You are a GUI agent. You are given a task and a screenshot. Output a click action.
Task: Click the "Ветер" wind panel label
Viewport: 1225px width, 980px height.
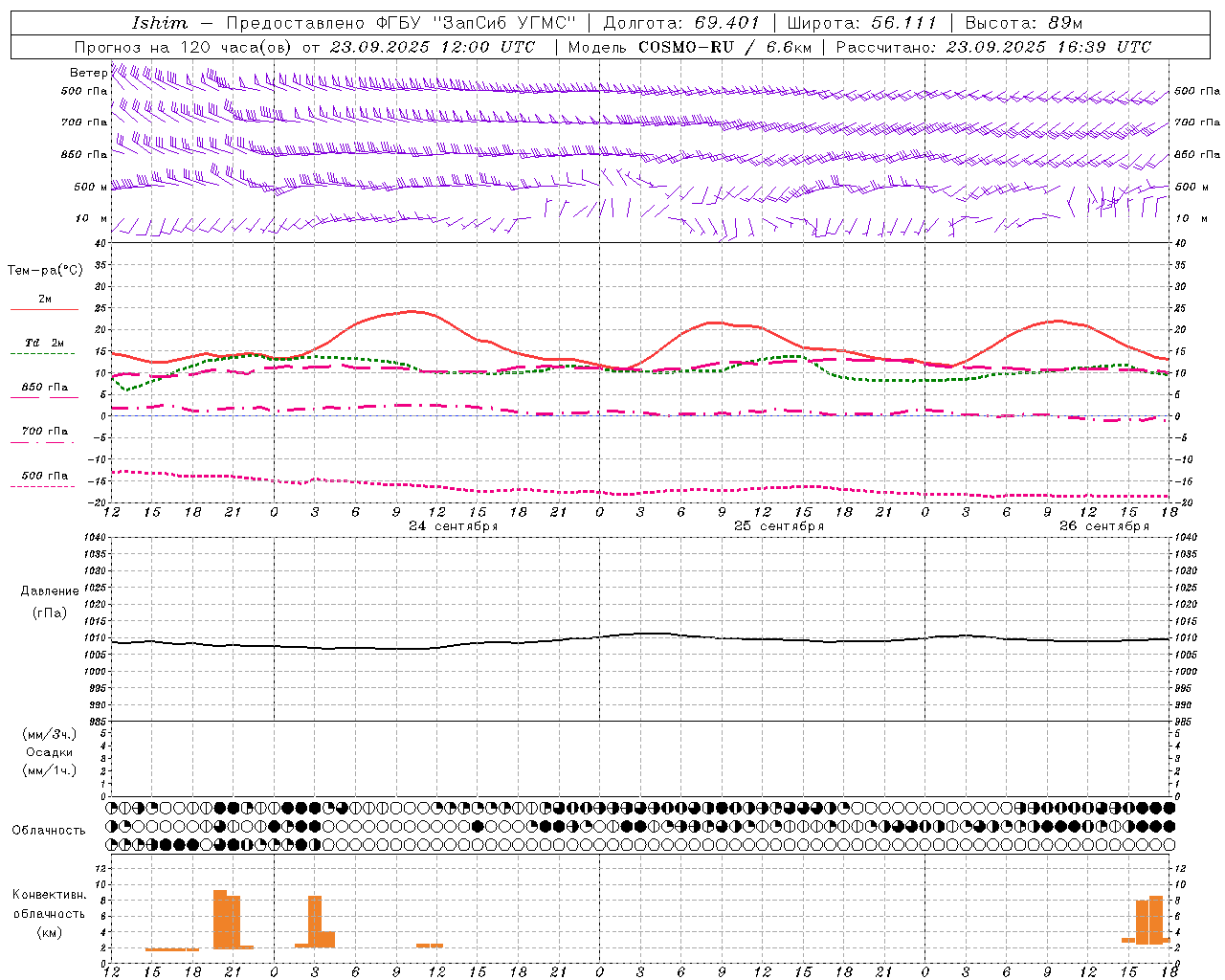click(x=88, y=73)
